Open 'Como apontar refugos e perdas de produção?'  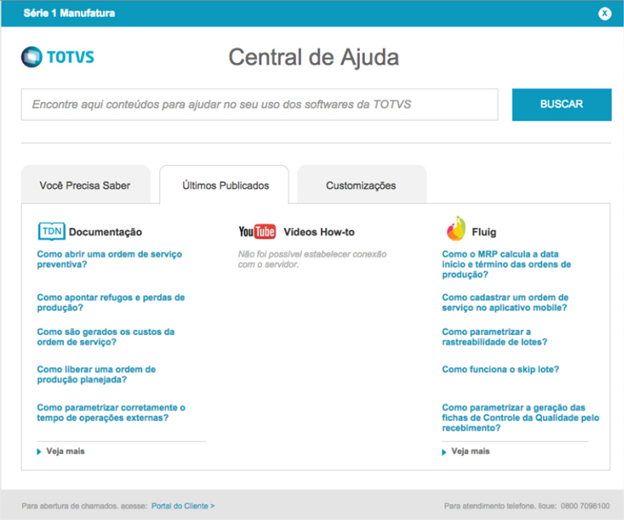click(x=111, y=302)
